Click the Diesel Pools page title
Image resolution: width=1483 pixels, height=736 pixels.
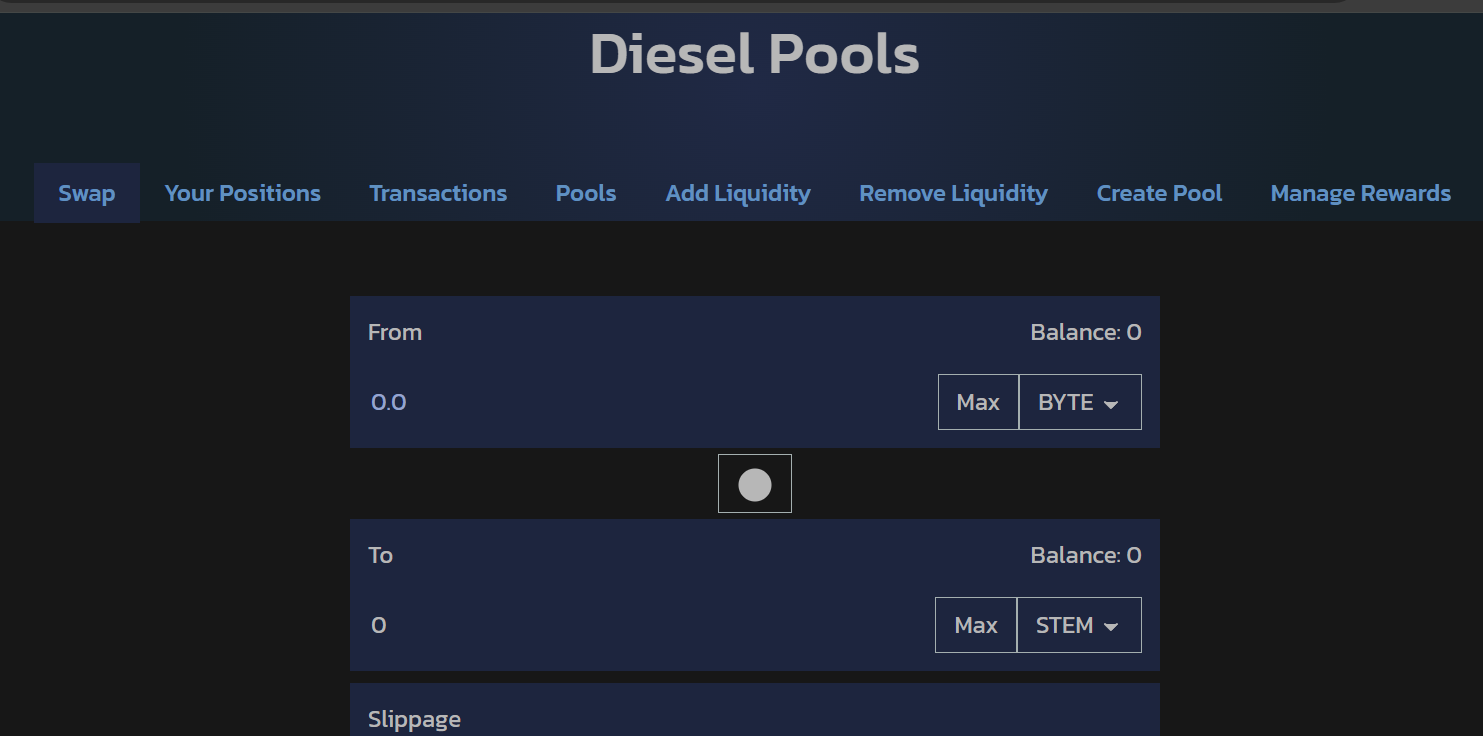coord(754,54)
